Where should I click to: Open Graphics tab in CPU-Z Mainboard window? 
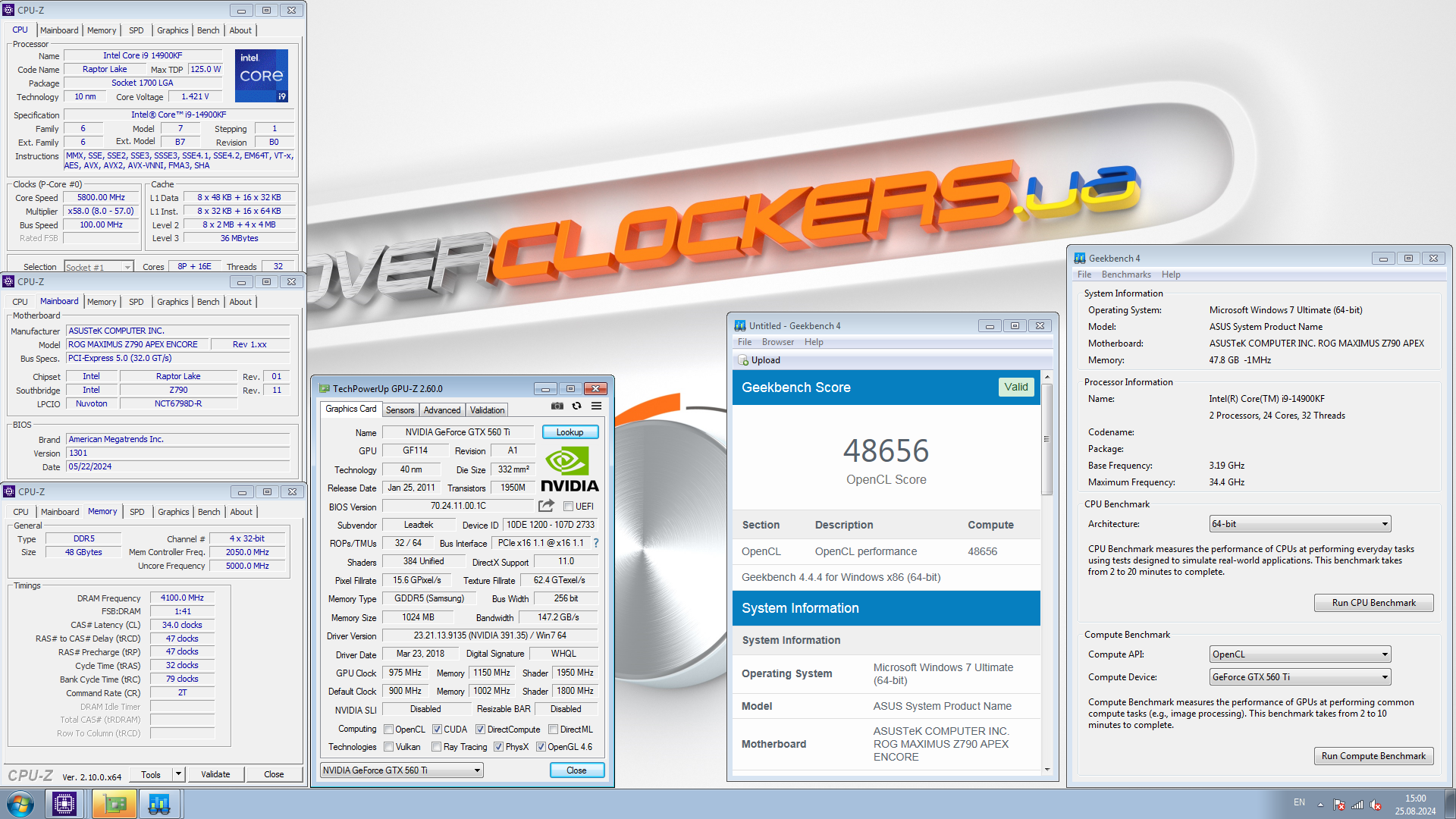(173, 302)
